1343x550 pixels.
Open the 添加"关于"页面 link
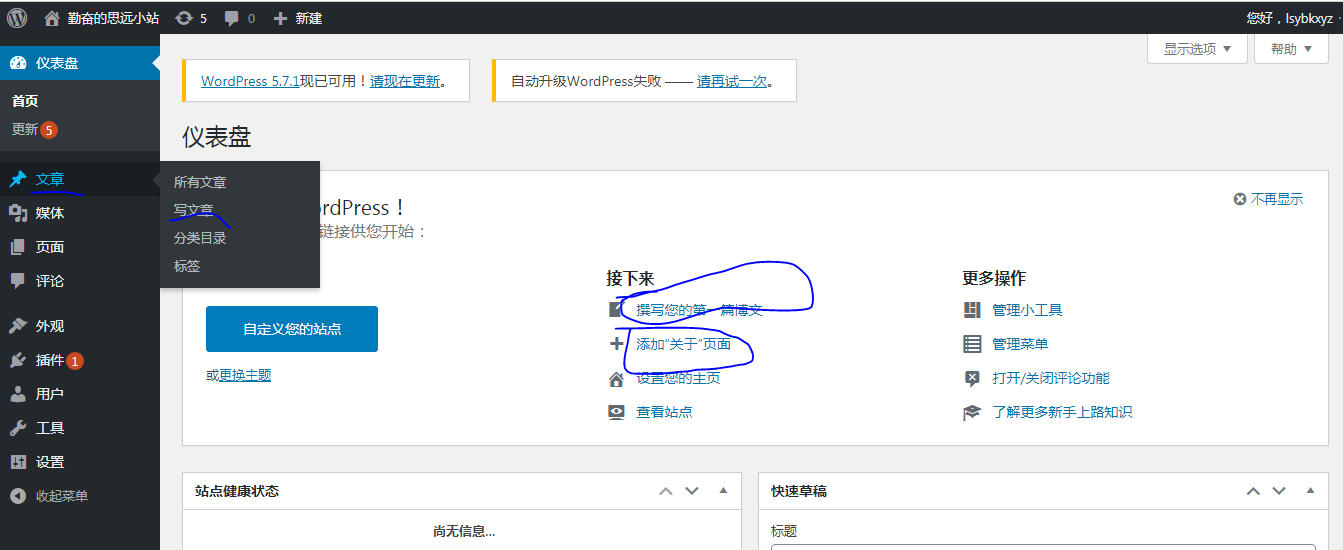[684, 344]
